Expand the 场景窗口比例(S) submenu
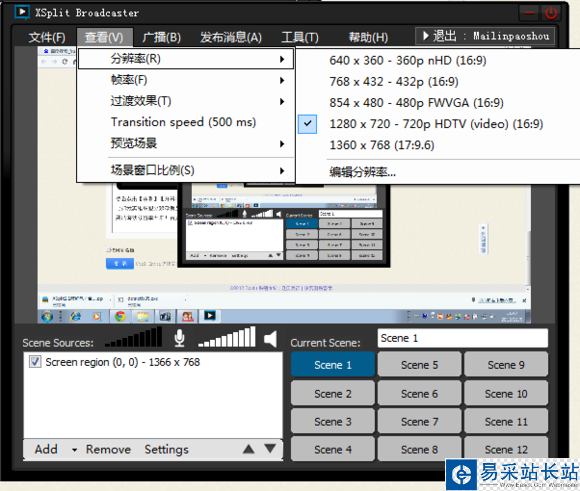This screenshot has height=491, width=580. point(186,170)
